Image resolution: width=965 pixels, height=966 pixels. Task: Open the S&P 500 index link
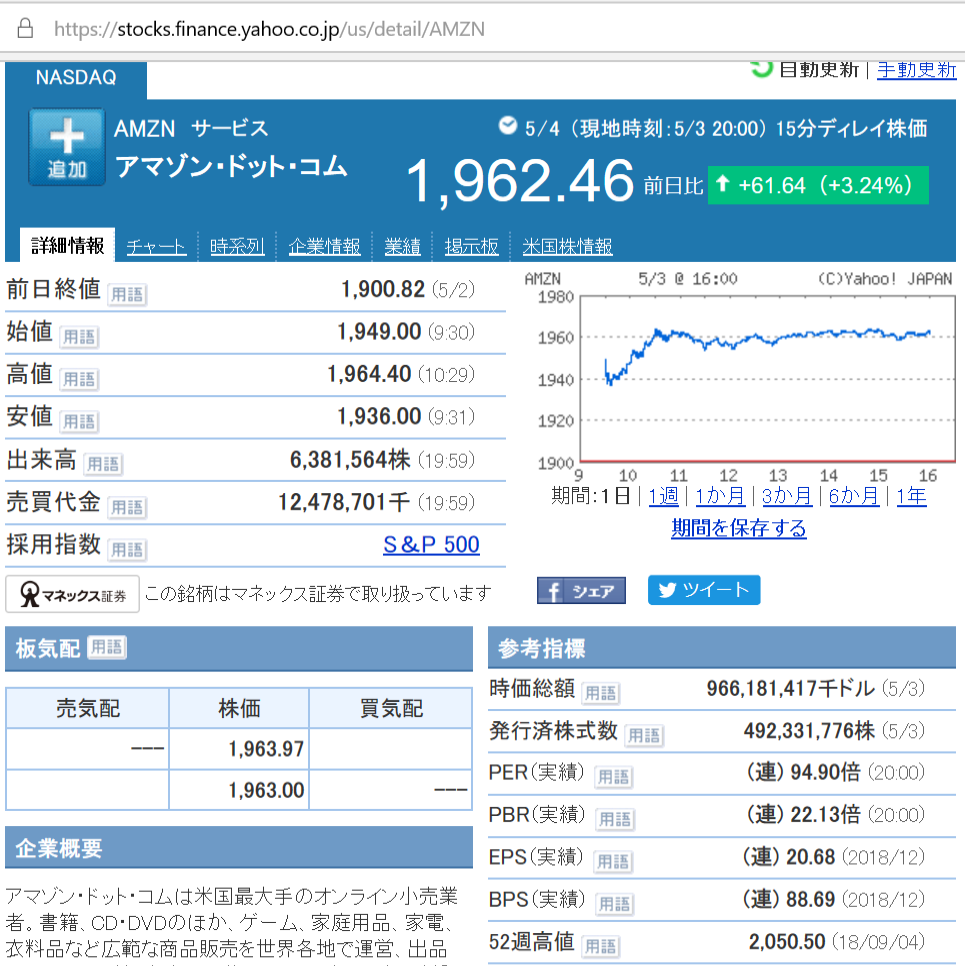tap(431, 545)
